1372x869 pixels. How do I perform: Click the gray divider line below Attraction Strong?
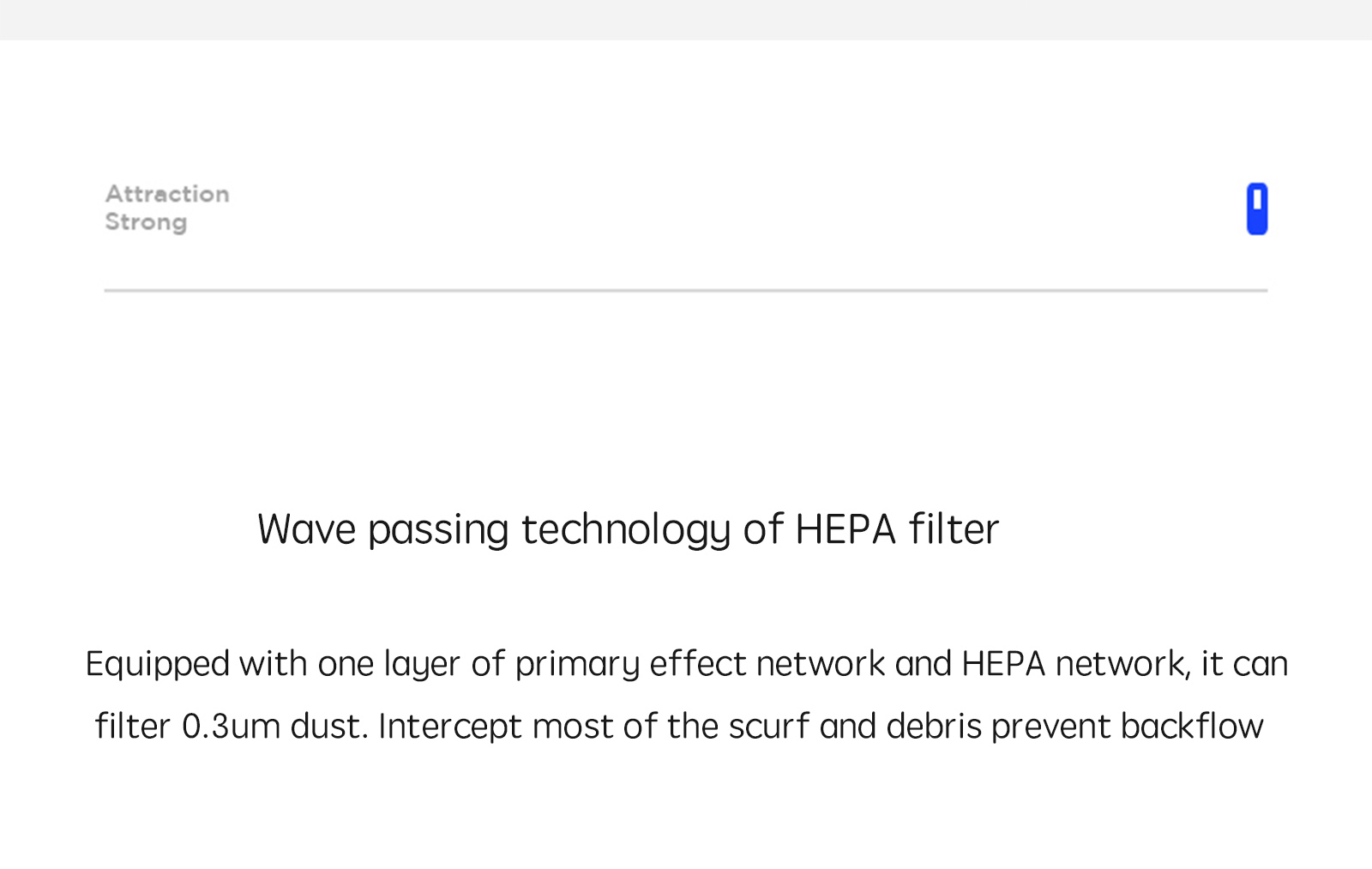coord(686,291)
